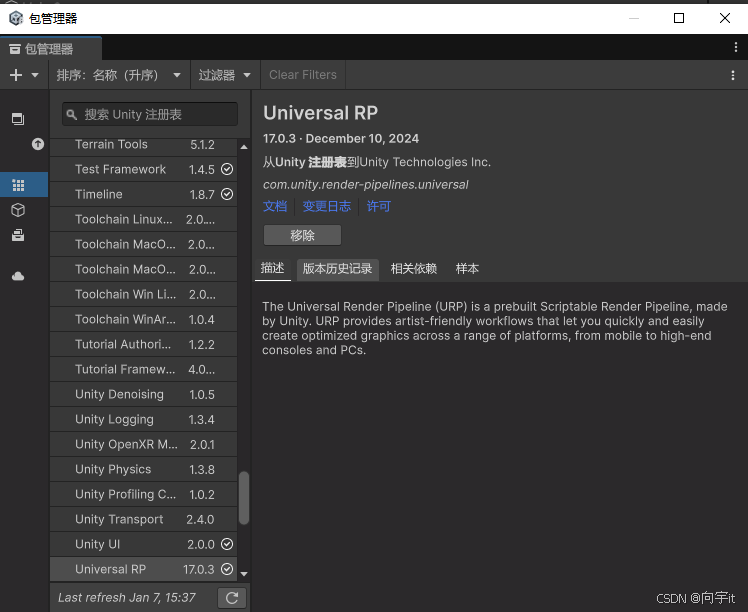The image size is (748, 612).
Task: Open the toolbar's three-dot options menu
Action: coord(733,75)
